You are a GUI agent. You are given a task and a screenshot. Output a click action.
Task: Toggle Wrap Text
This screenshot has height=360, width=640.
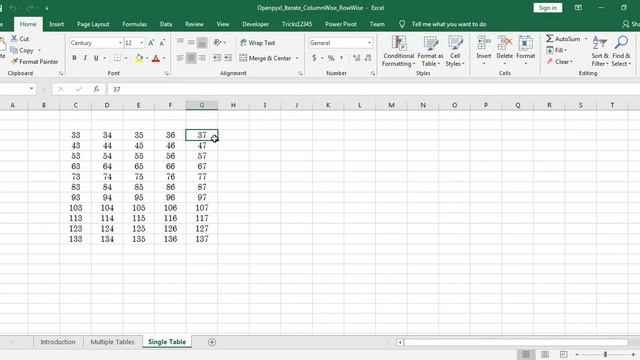pos(258,43)
